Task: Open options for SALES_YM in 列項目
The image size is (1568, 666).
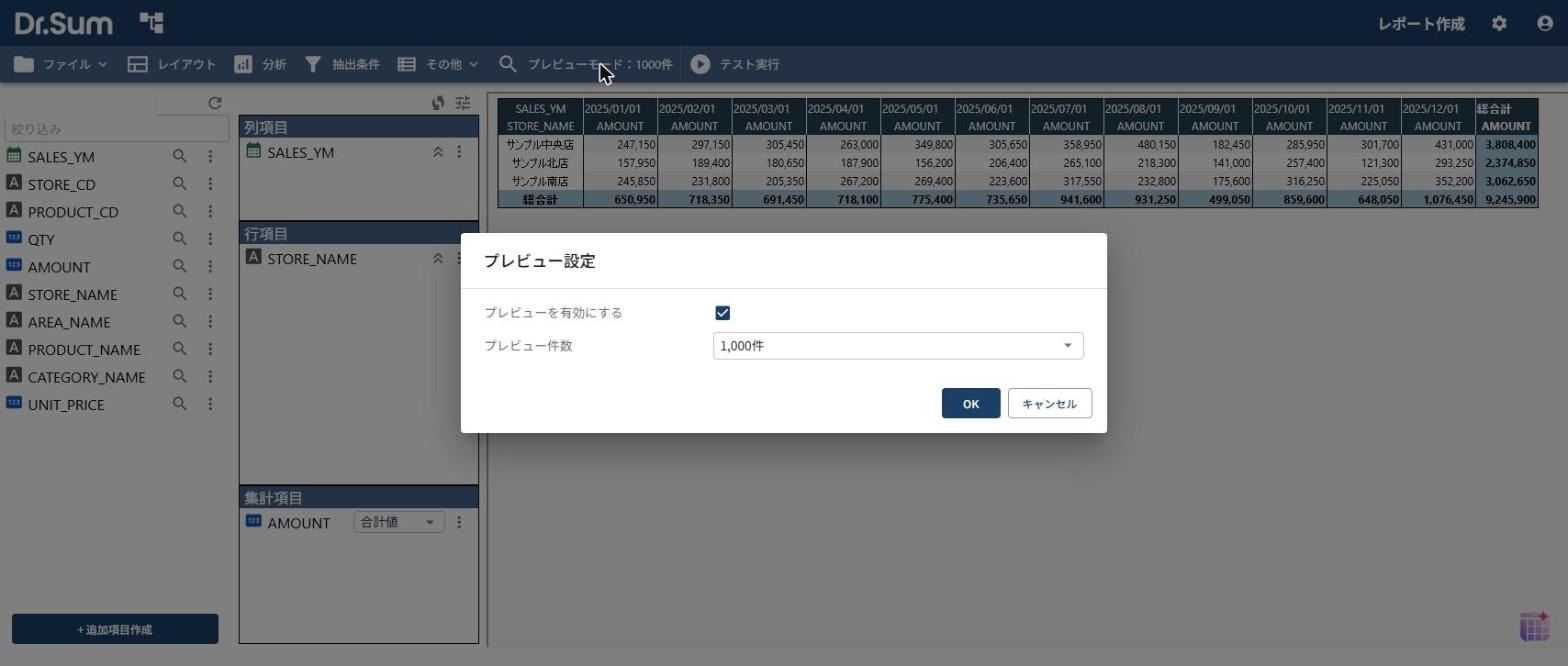Action: click(x=459, y=152)
